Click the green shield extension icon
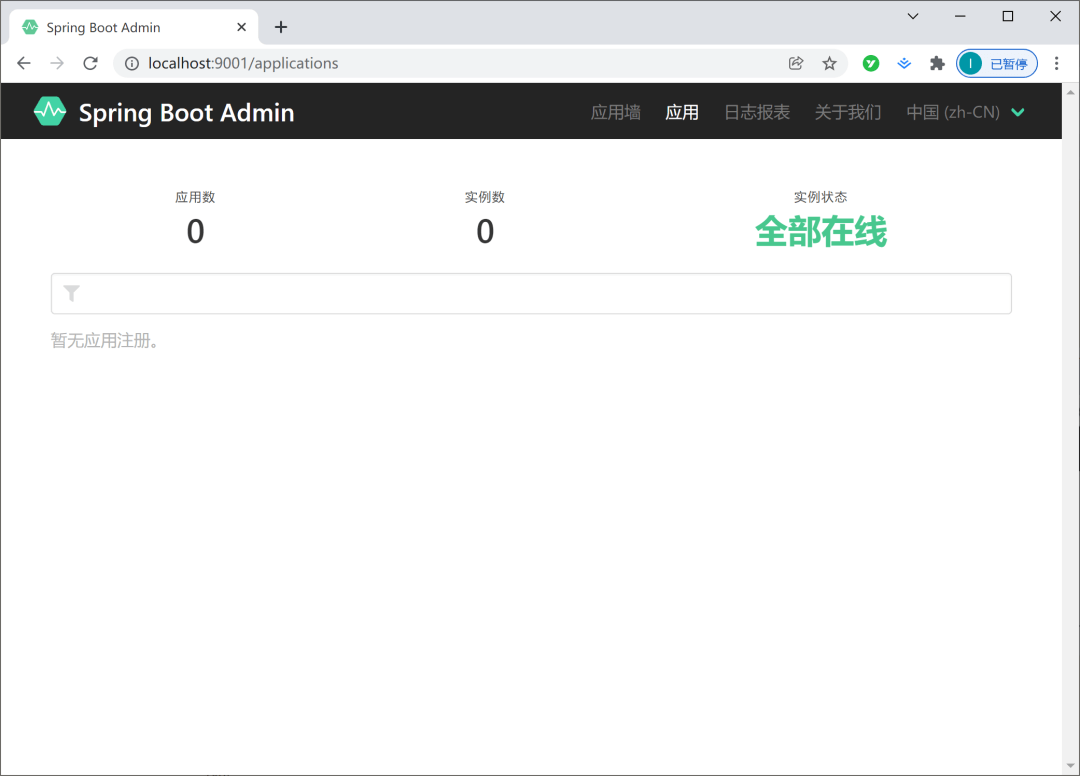Viewport: 1080px width, 776px height. (870, 62)
